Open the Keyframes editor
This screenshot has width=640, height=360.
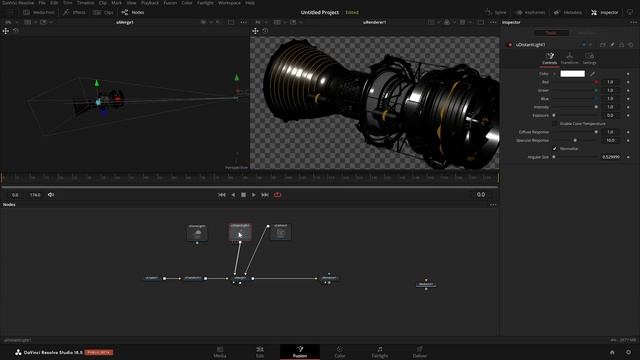coord(530,12)
